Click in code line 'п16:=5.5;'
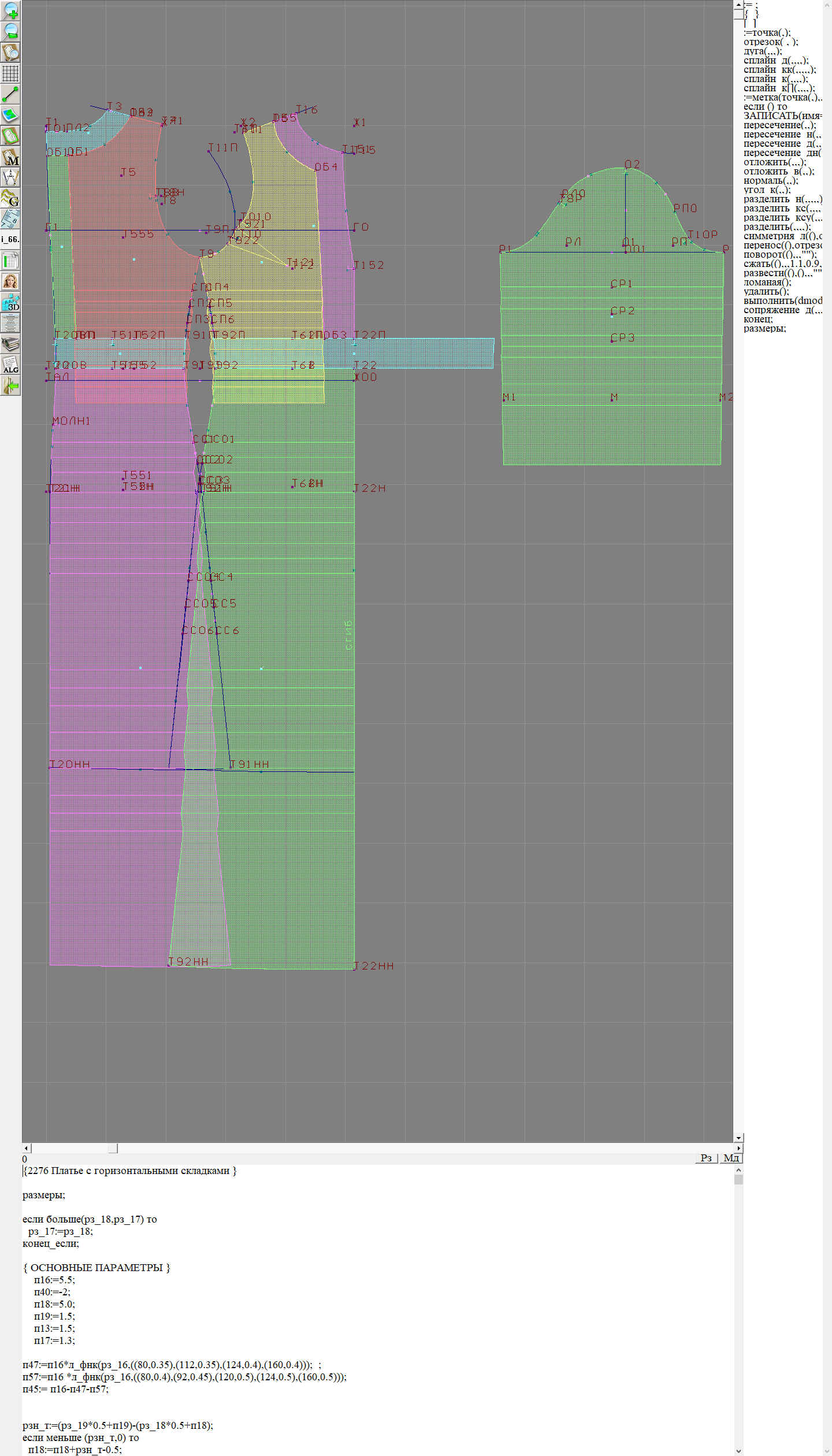Viewport: 832px width, 1456px height. coord(54,1280)
